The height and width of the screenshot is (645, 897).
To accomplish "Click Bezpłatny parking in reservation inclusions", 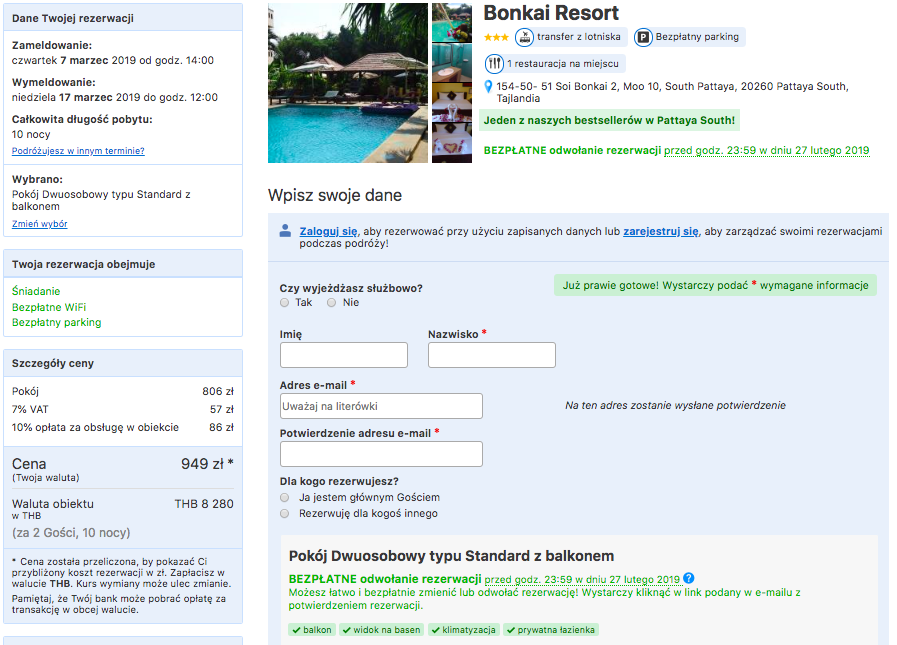I will coord(57,322).
